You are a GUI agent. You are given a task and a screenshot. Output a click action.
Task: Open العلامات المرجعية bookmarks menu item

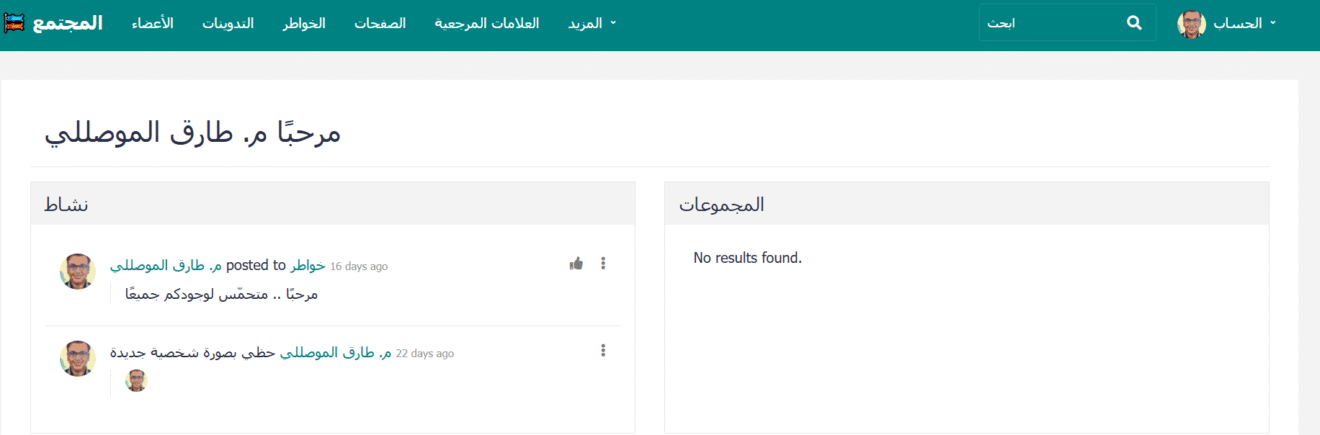pyautogui.click(x=487, y=23)
